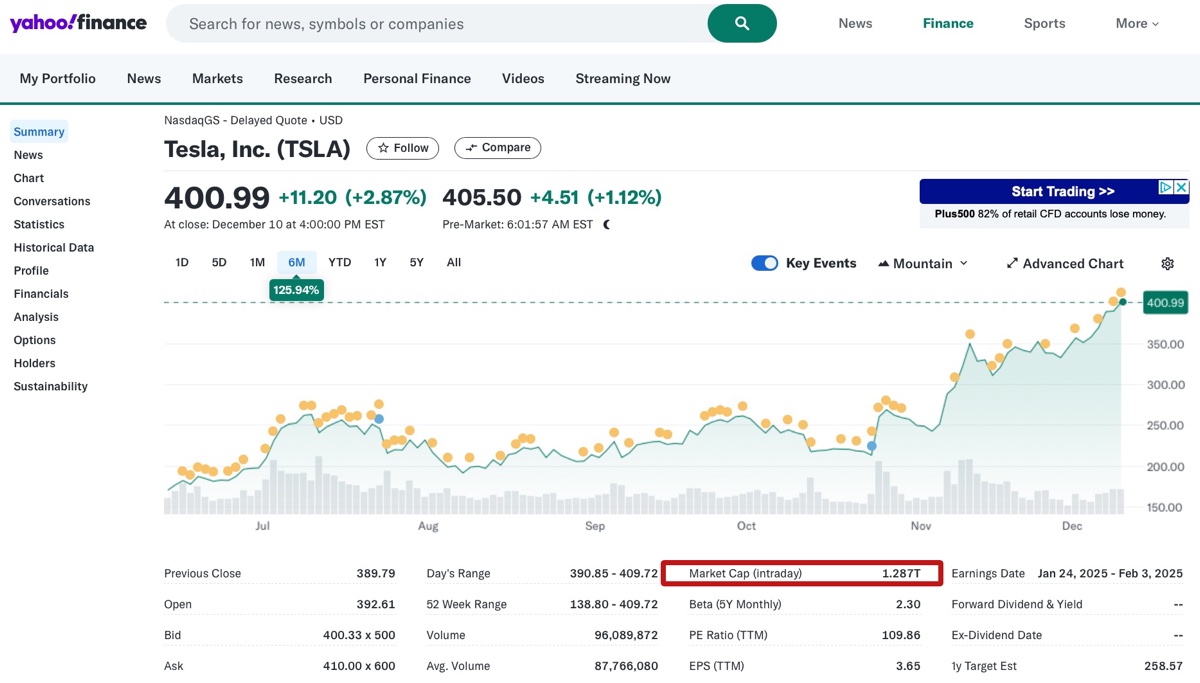Open the chart settings gear icon
This screenshot has height=683, width=1200.
pyautogui.click(x=1167, y=263)
